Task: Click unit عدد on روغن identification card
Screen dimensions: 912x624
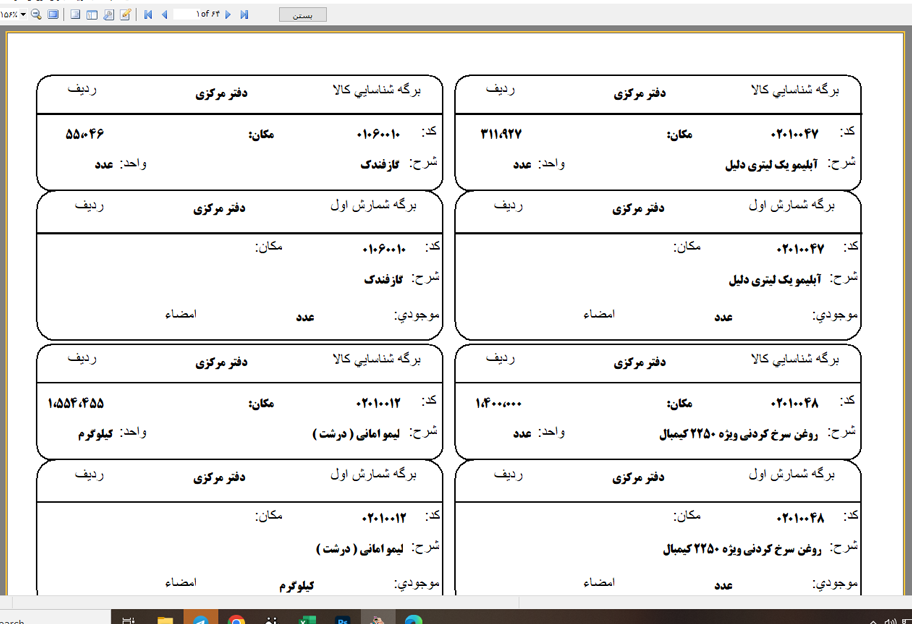Action: (522, 434)
